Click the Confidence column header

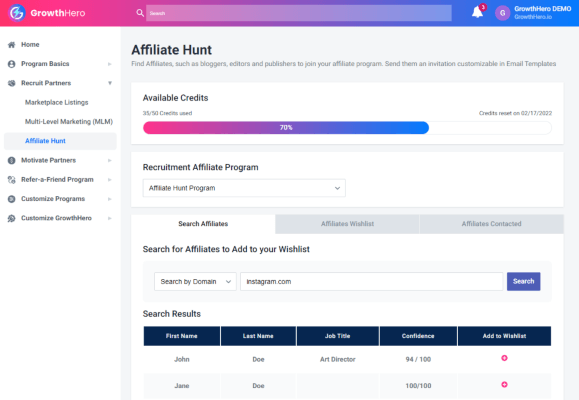point(418,336)
